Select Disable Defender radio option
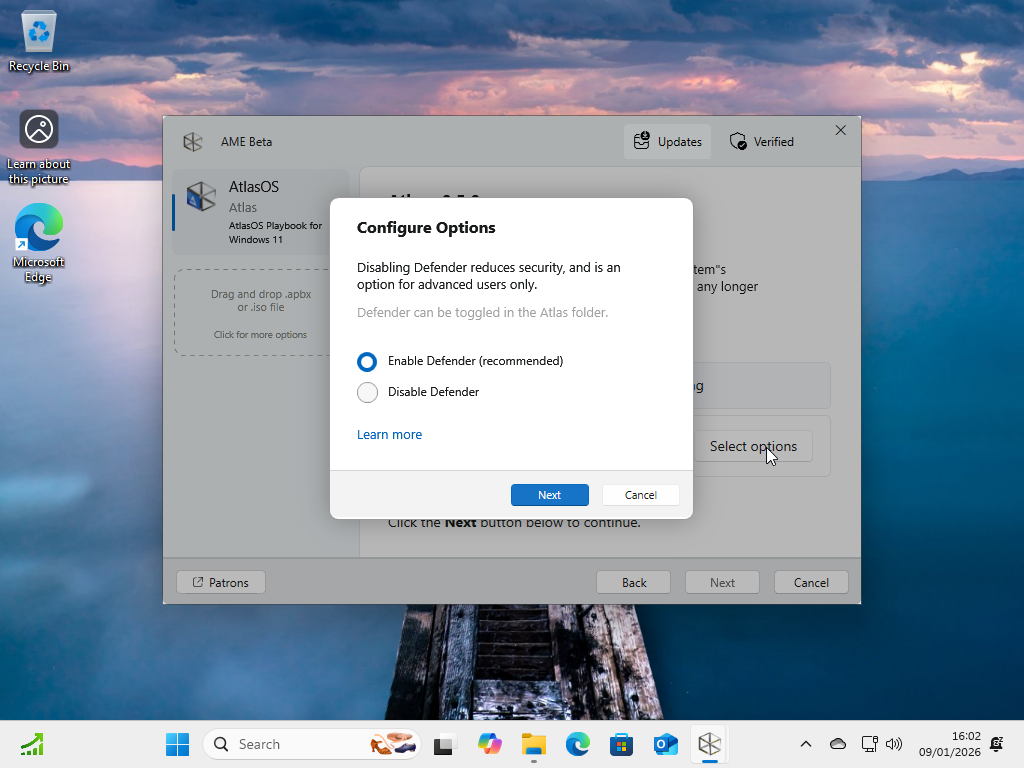The height and width of the screenshot is (768, 1024). pyautogui.click(x=367, y=392)
